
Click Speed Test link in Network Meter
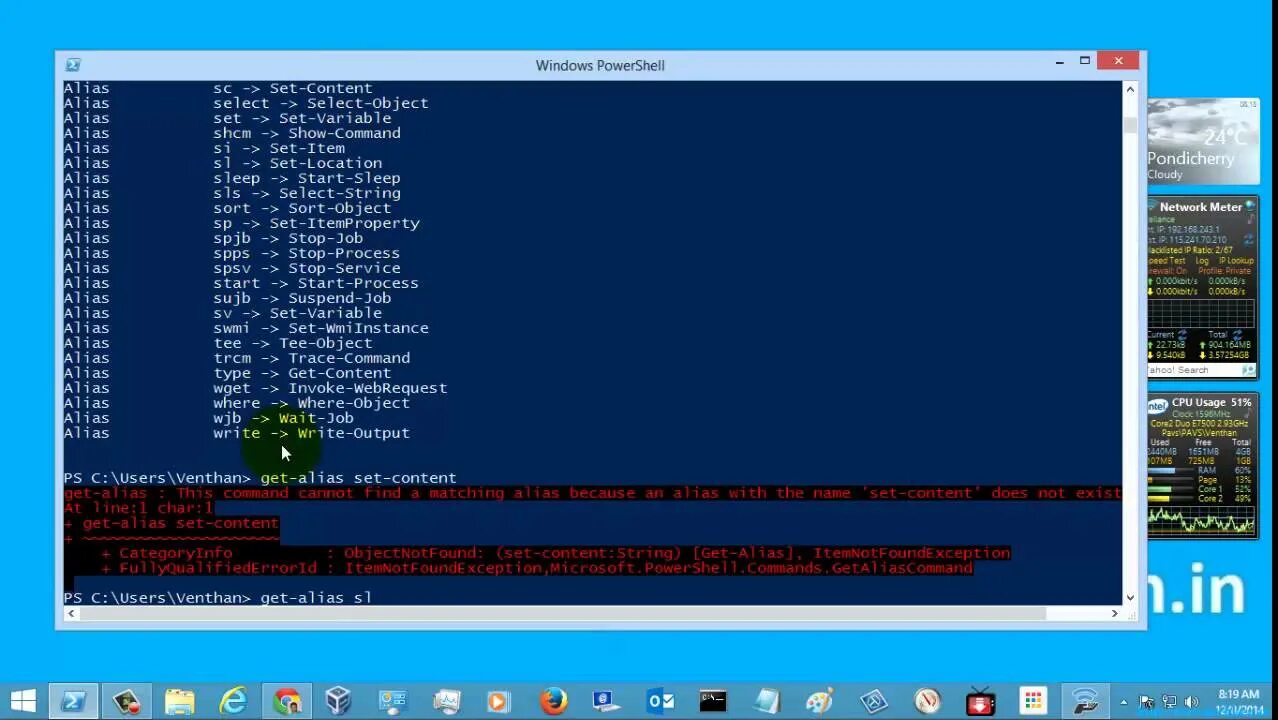tap(1165, 261)
